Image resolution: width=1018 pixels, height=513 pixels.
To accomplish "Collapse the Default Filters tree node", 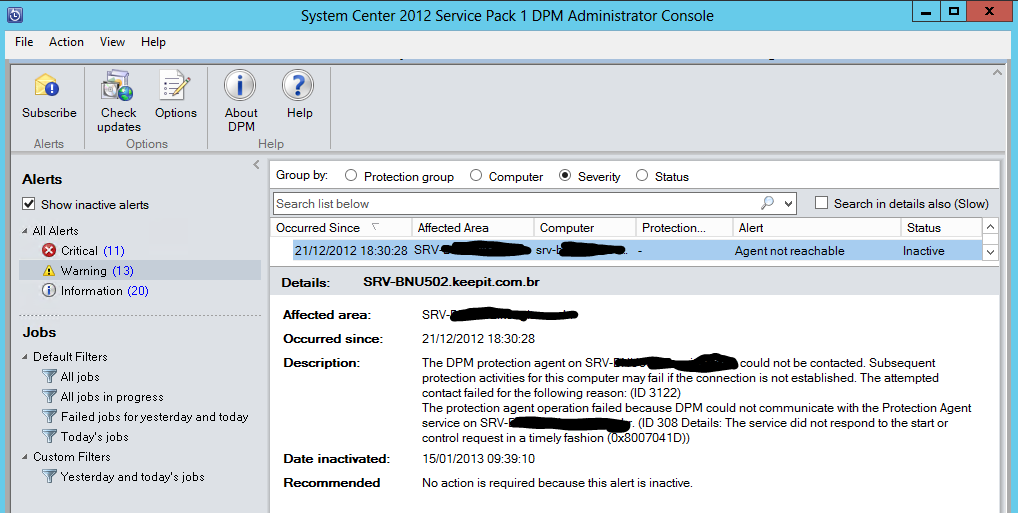I will [25, 357].
